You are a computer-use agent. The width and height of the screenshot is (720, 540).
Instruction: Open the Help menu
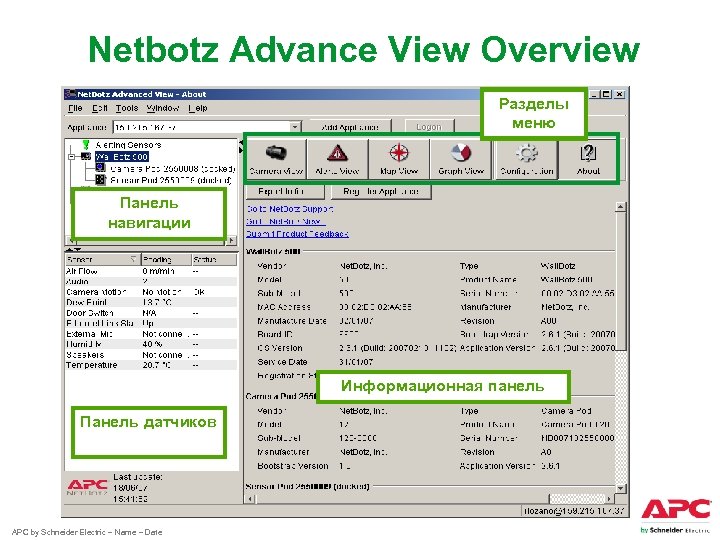(198, 108)
